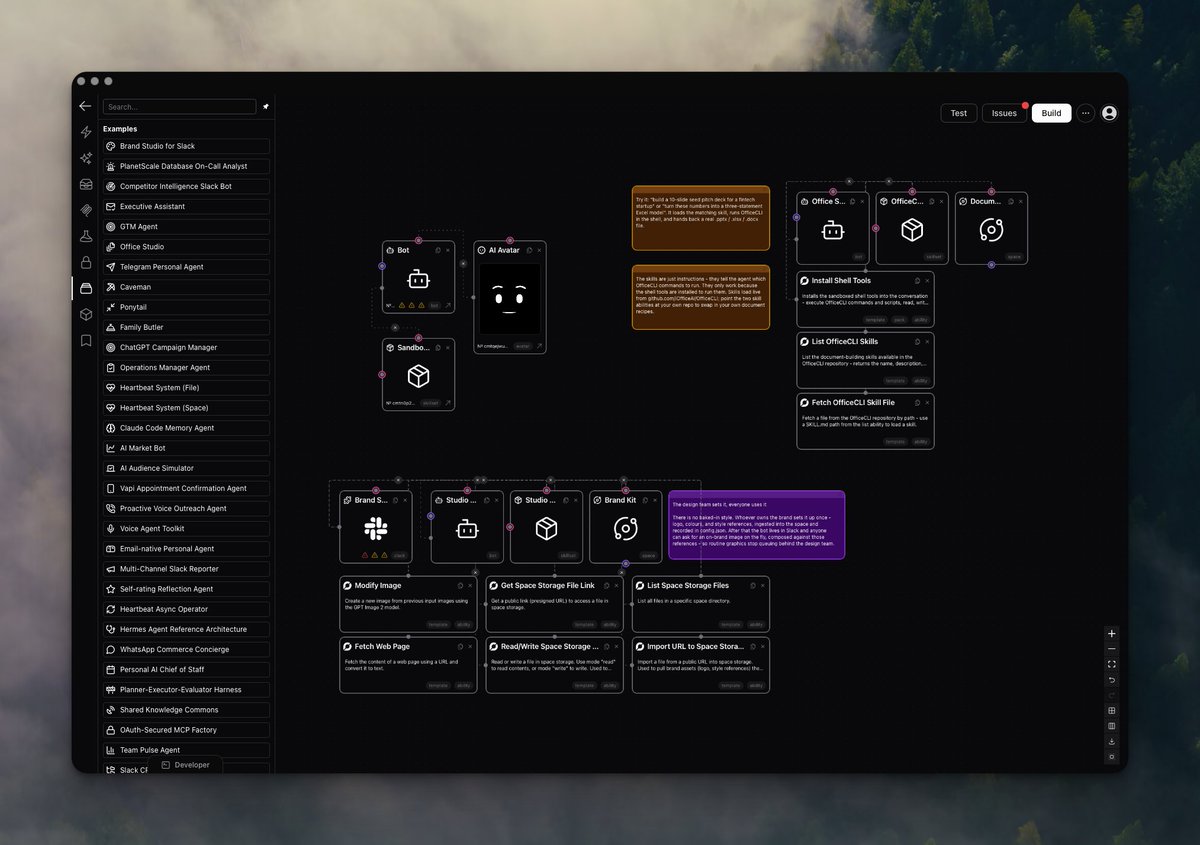Select PlanetScale Database On-Call Analyst example
1200x845 pixels.
click(186, 166)
